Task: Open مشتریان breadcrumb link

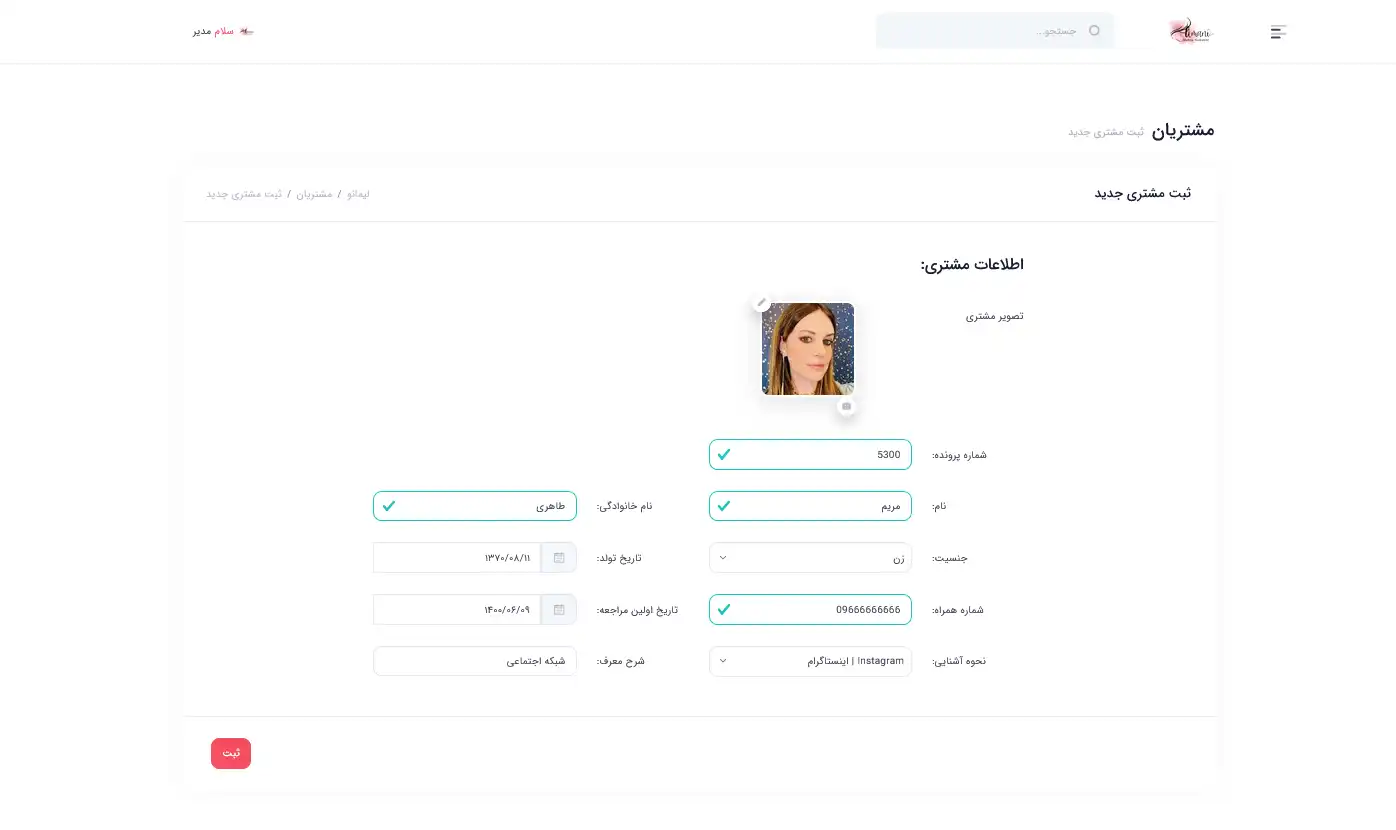Action: tap(314, 194)
